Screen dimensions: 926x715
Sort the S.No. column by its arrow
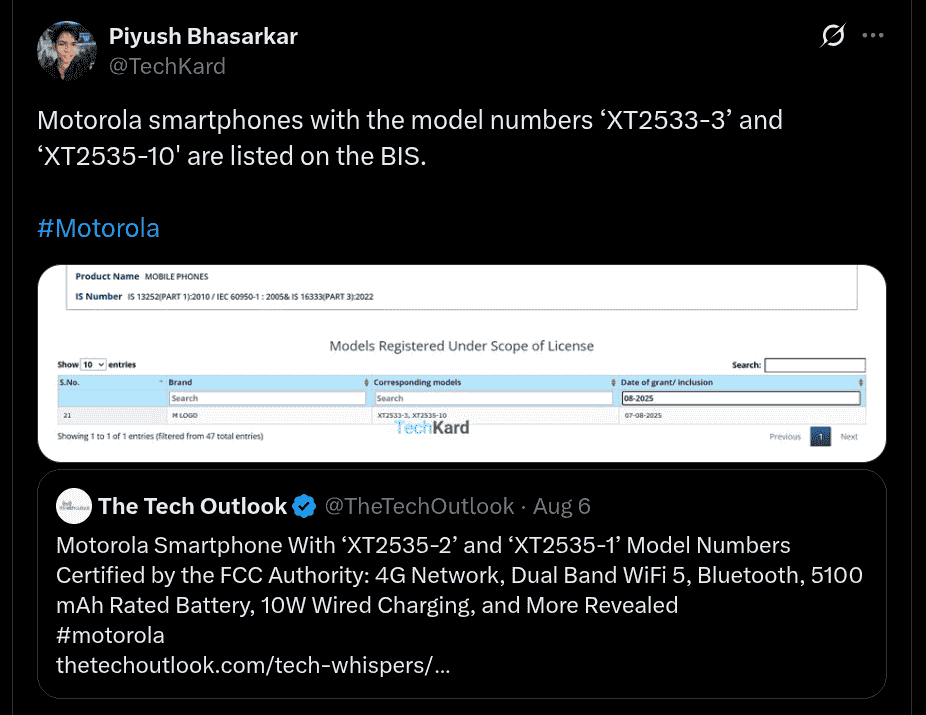(x=160, y=381)
